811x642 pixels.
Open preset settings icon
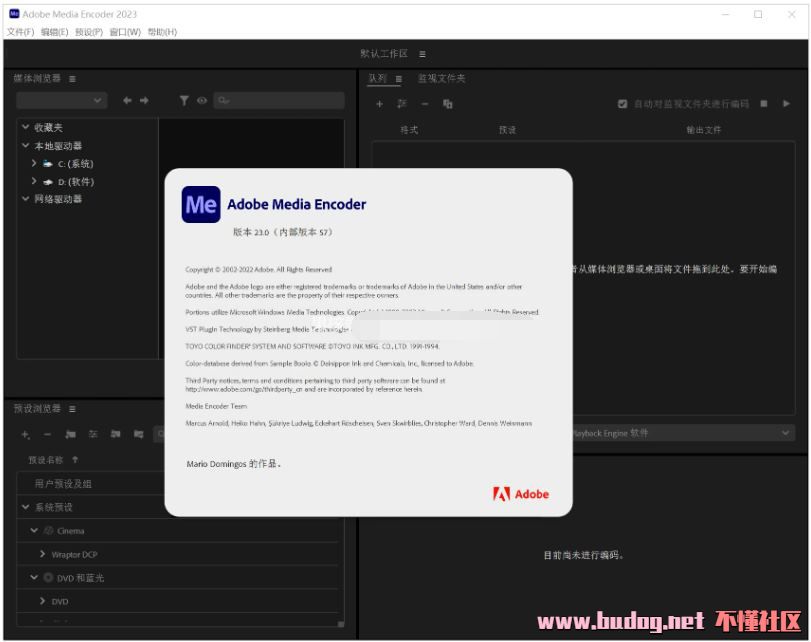coord(93,435)
